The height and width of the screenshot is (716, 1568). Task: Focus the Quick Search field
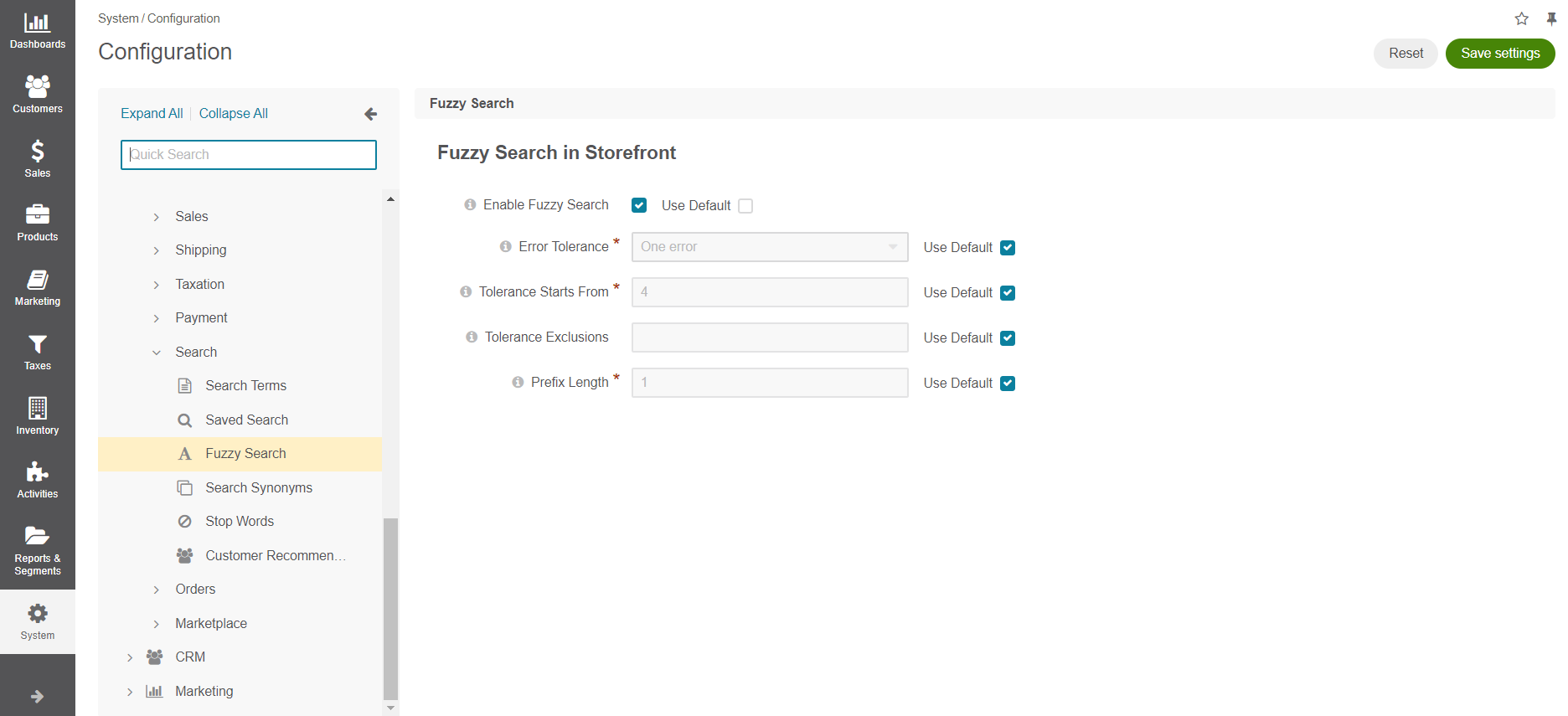pos(249,155)
